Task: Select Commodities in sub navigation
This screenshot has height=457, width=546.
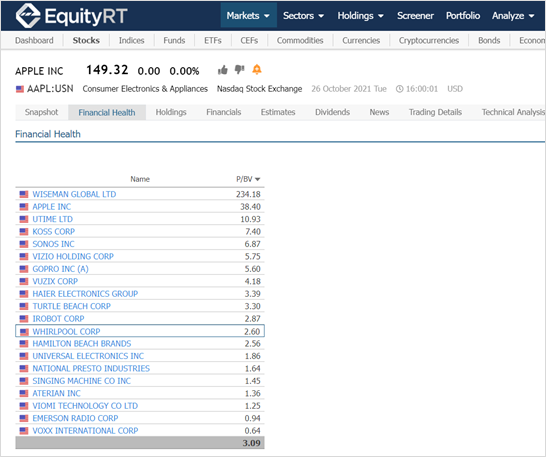Action: pyautogui.click(x=300, y=40)
